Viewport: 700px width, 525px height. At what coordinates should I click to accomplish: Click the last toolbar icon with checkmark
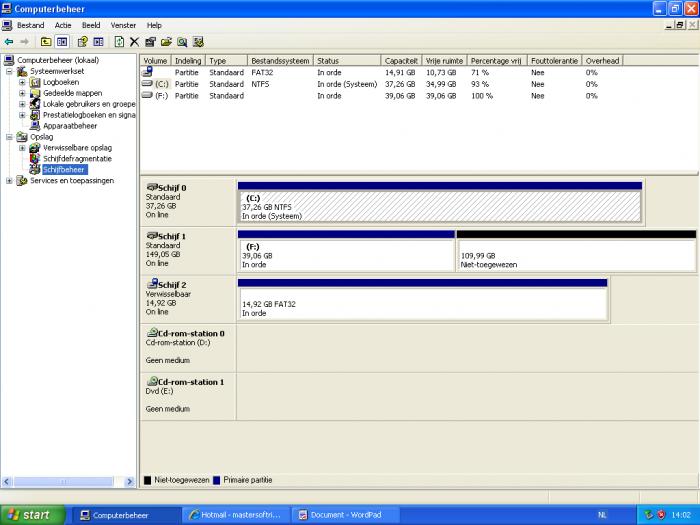click(x=198, y=42)
